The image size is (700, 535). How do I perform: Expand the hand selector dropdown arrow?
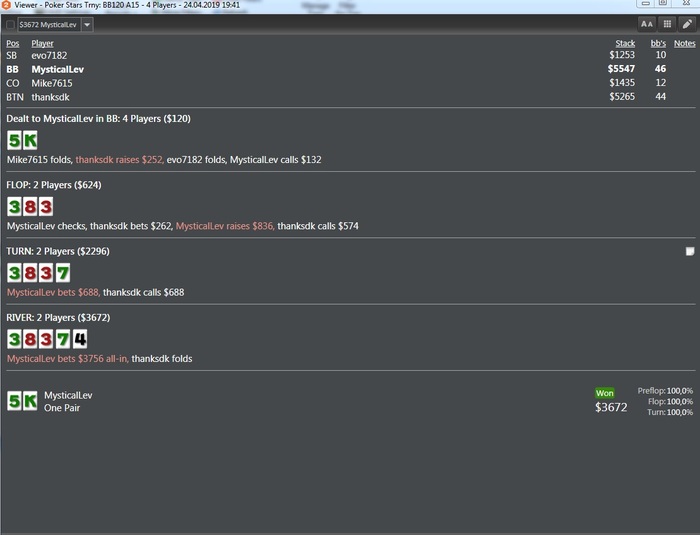(x=87, y=25)
